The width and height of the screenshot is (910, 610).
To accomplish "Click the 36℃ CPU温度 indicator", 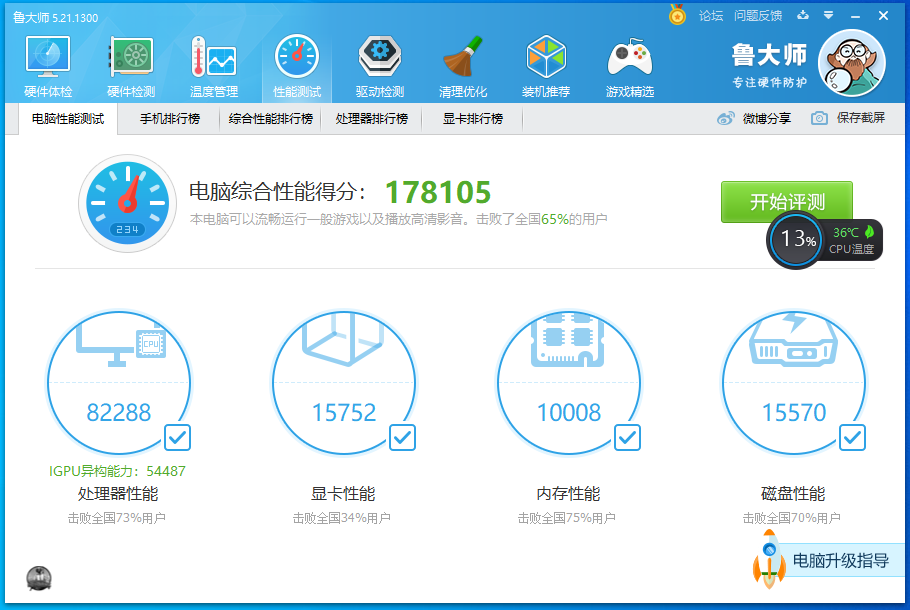I will [x=852, y=240].
